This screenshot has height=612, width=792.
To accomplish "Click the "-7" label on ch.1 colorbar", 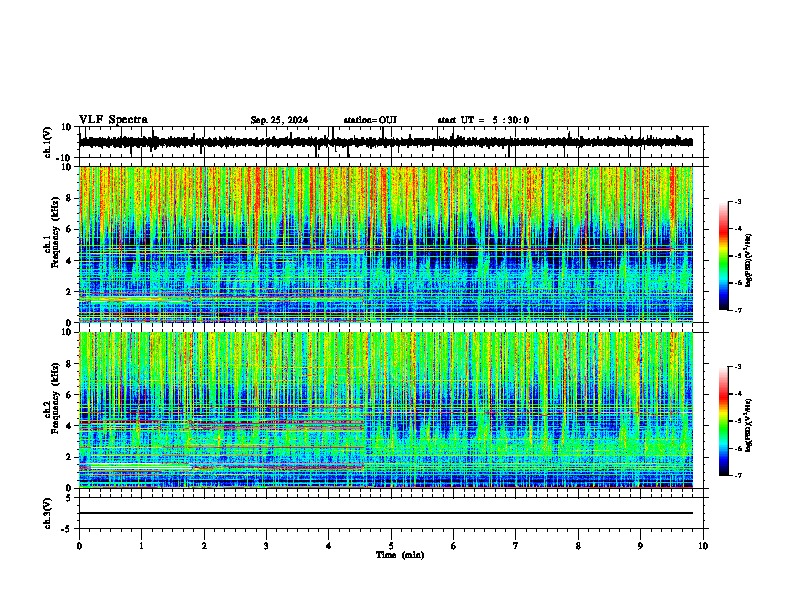I will pyautogui.click(x=737, y=310).
